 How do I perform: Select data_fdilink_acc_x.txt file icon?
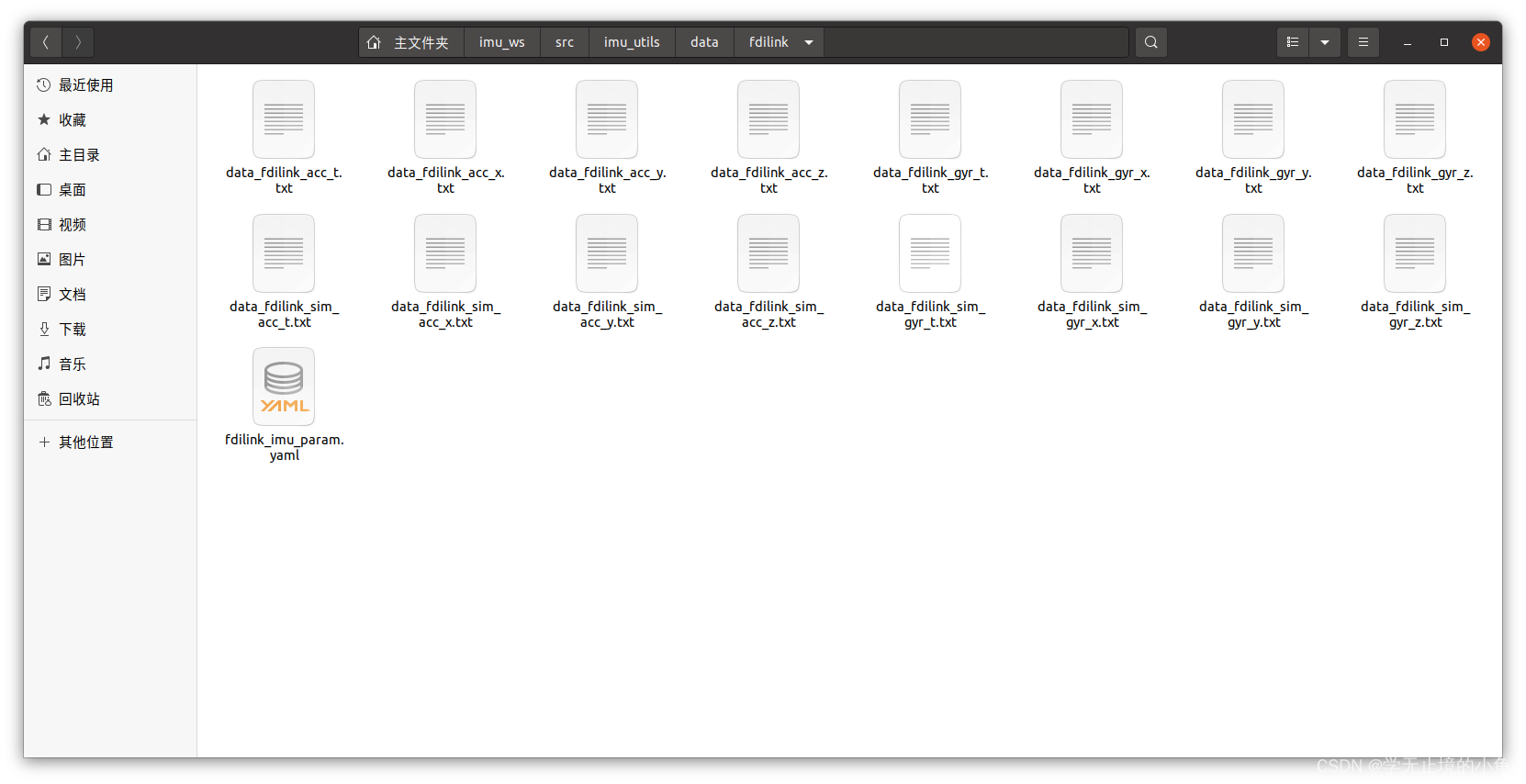pyautogui.click(x=445, y=119)
